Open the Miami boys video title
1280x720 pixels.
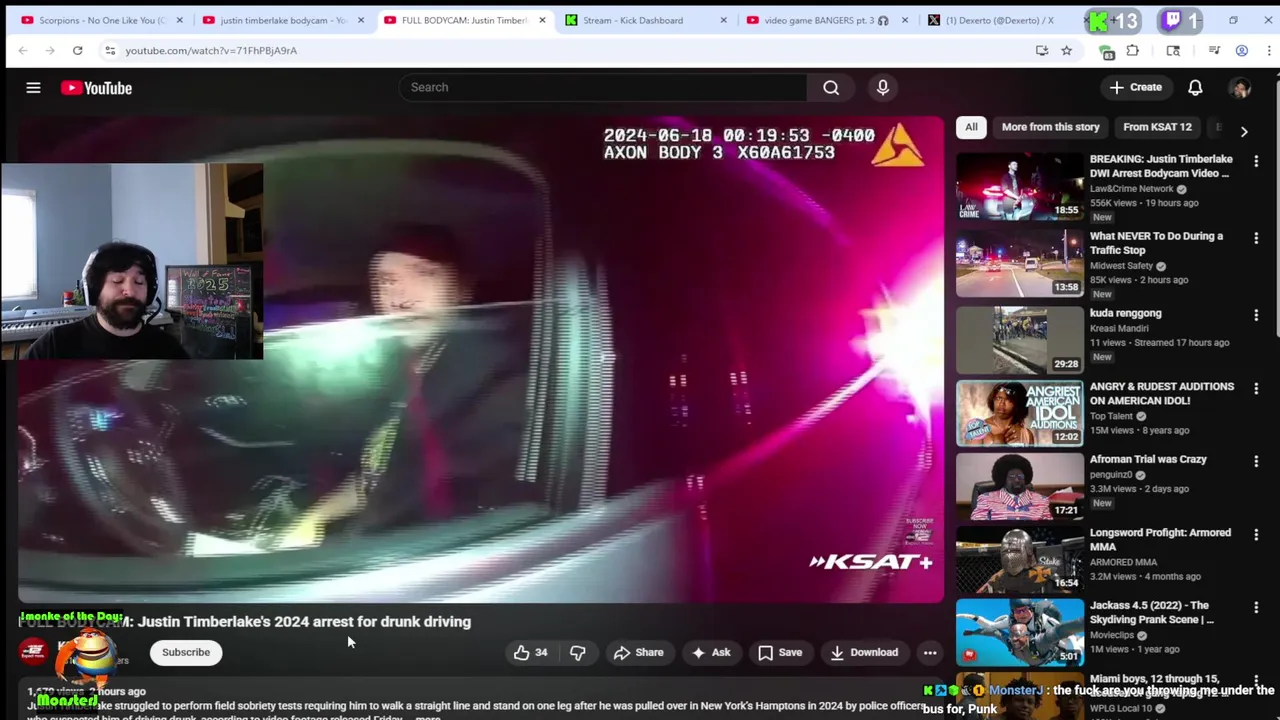pos(1154,686)
